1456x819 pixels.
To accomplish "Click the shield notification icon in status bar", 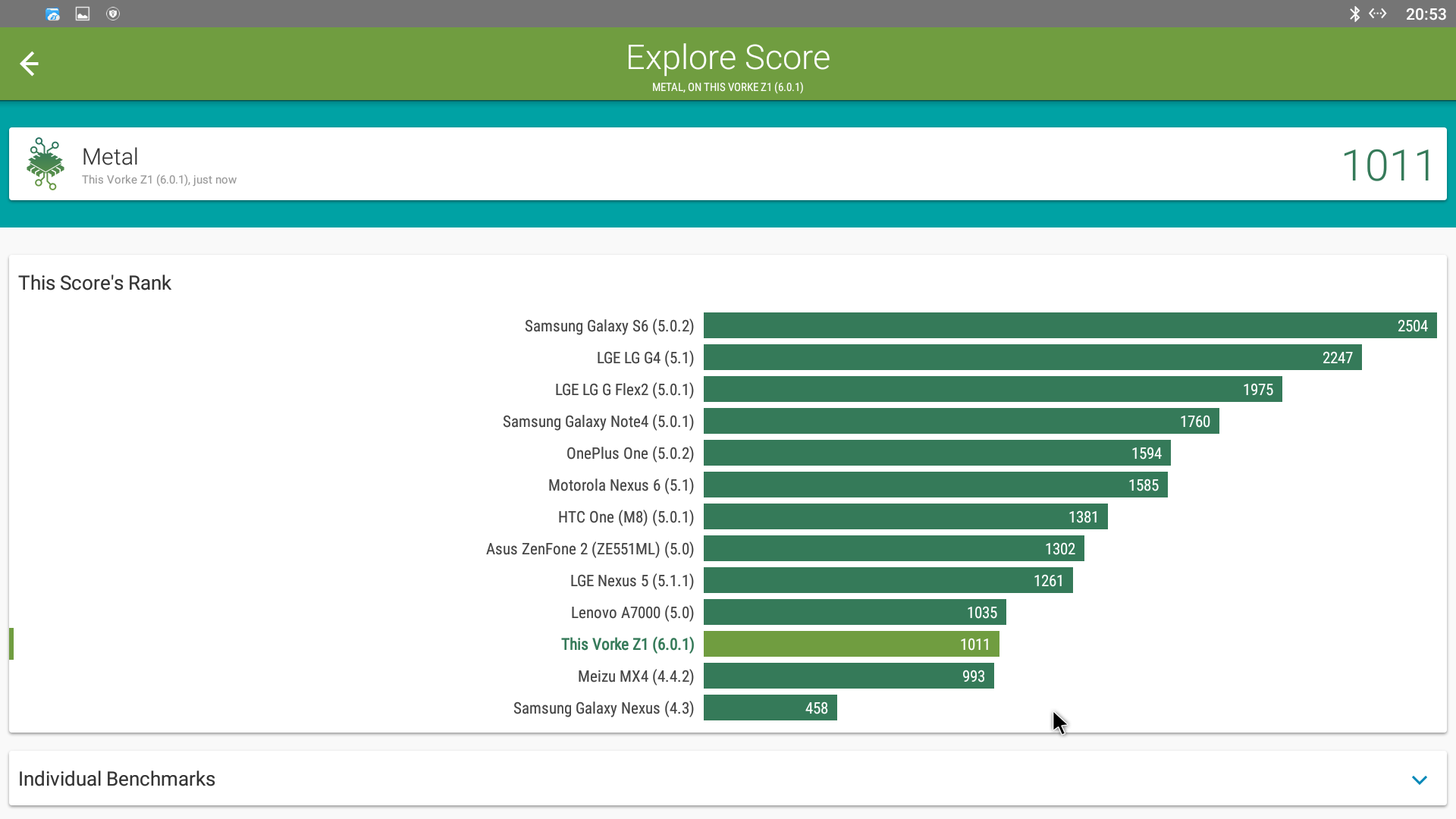I will point(113,14).
